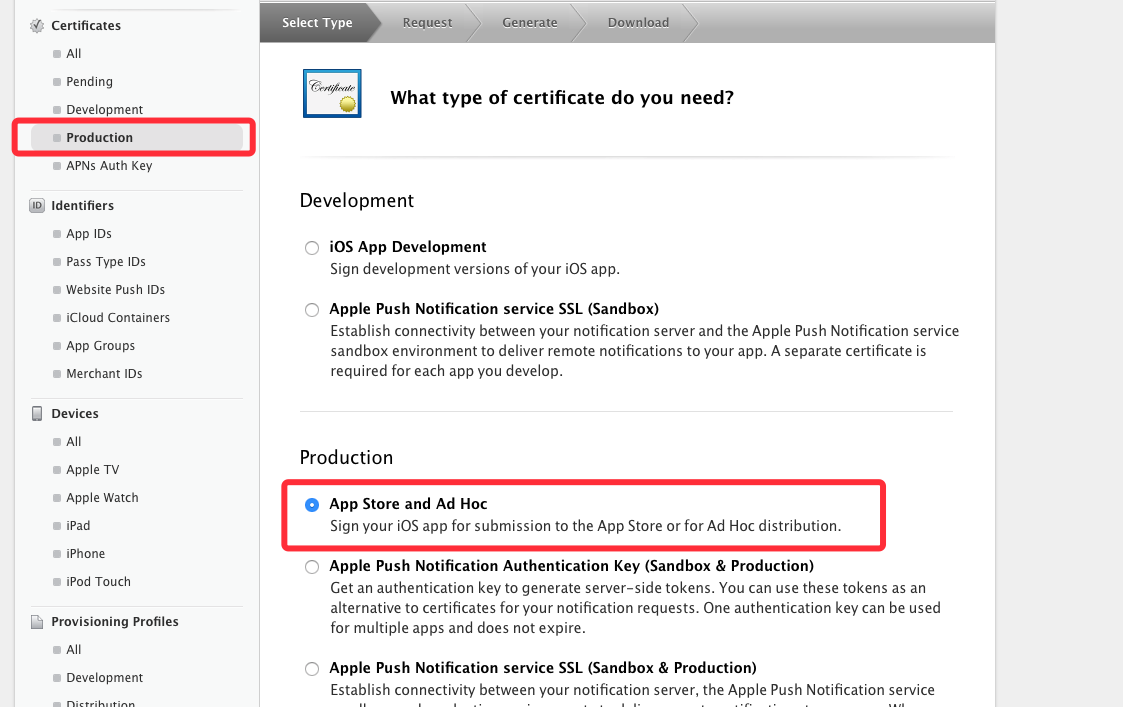The width and height of the screenshot is (1123, 707).
Task: Open iPad devices
Action: point(78,525)
